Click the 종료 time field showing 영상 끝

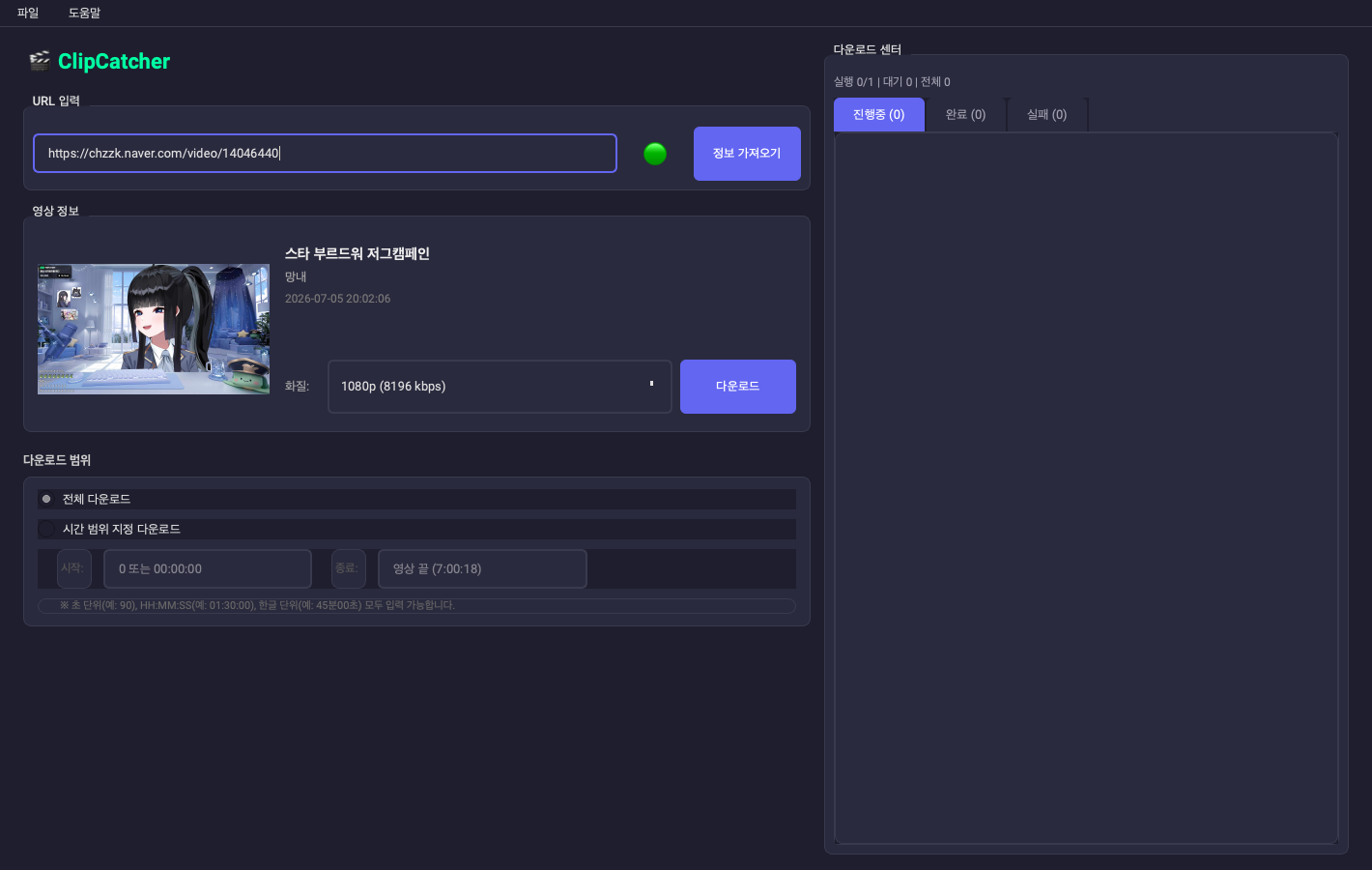(482, 568)
